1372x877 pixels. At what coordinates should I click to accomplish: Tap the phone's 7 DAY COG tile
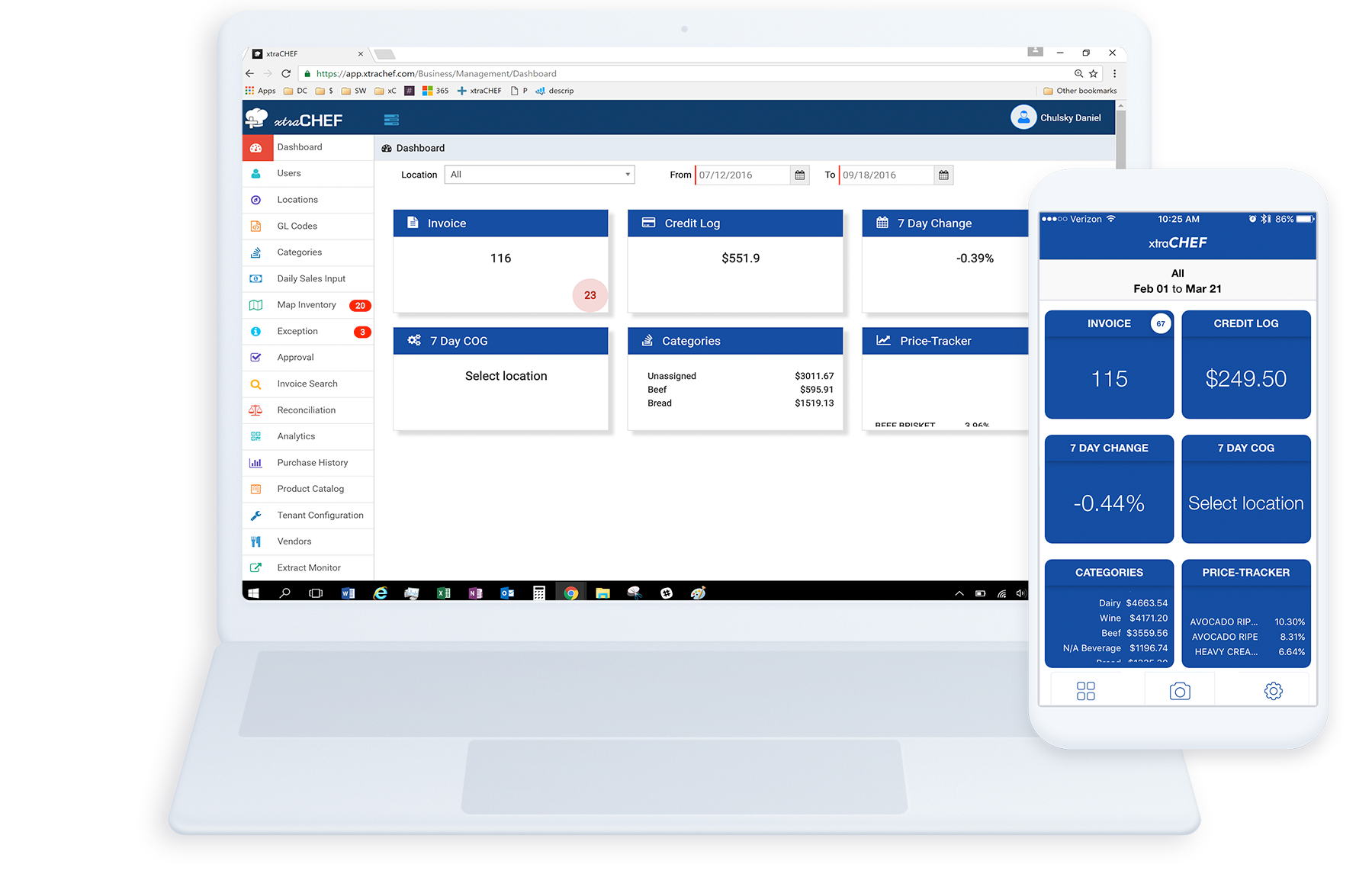[x=1246, y=489]
